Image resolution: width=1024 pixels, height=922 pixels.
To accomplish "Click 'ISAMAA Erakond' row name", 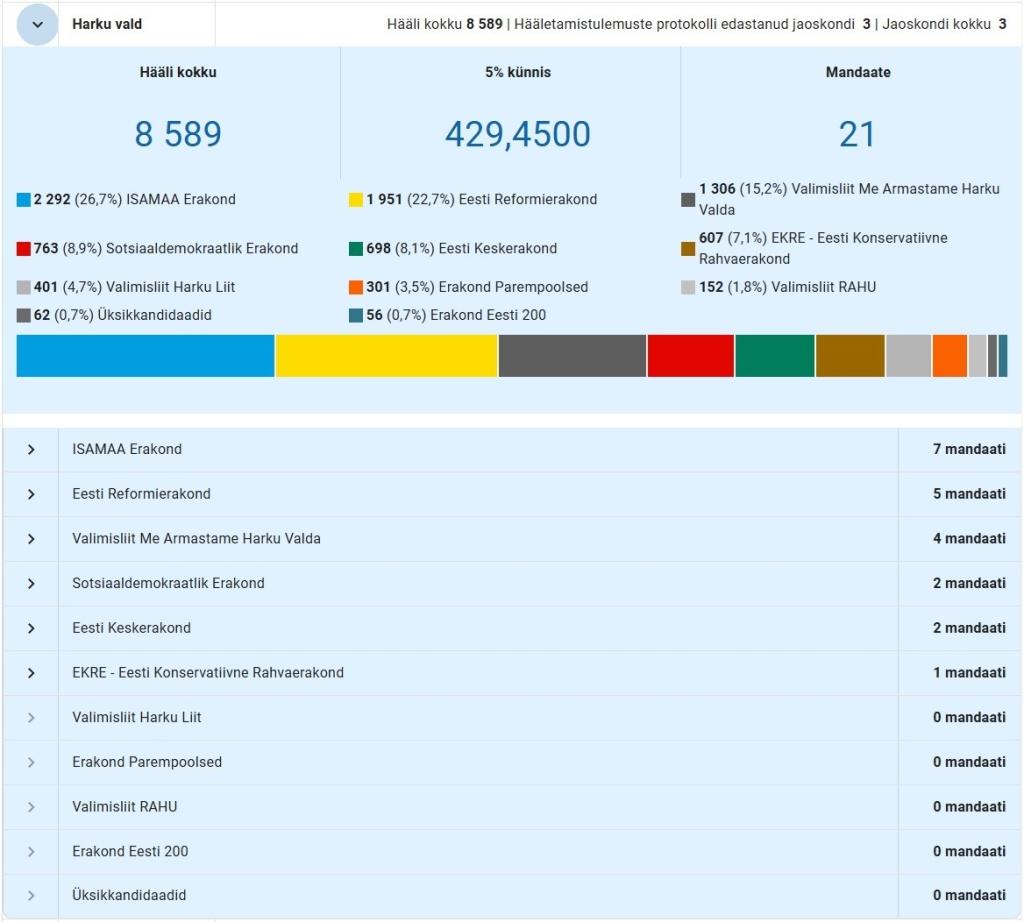I will [127, 449].
